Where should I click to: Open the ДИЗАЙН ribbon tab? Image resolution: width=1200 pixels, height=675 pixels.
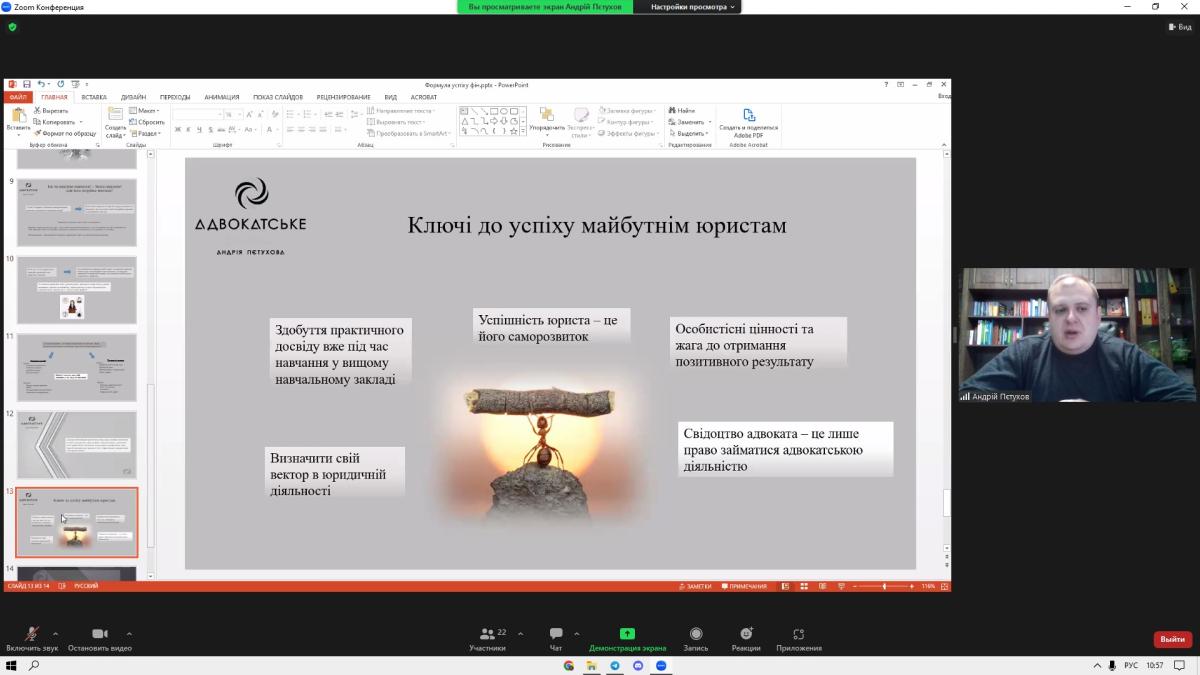click(x=133, y=97)
